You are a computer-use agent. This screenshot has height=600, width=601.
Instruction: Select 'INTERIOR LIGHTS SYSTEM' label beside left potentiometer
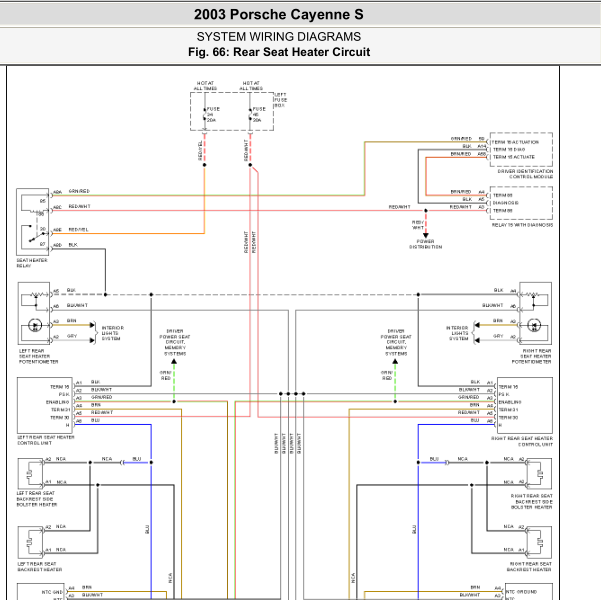(113, 333)
